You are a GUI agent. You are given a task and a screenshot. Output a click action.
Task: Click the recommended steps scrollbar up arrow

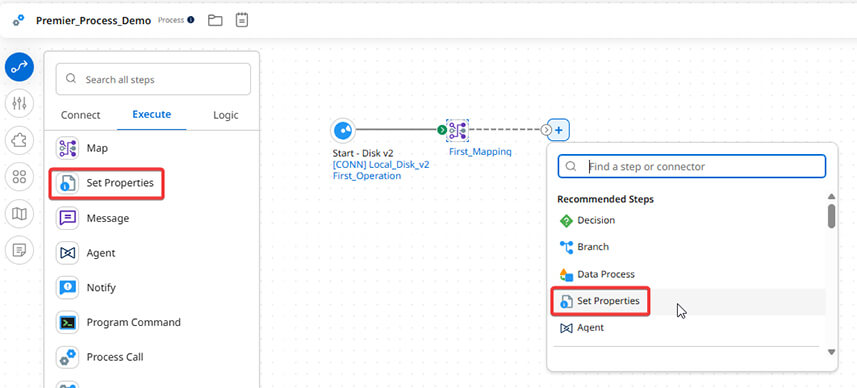pyautogui.click(x=831, y=196)
